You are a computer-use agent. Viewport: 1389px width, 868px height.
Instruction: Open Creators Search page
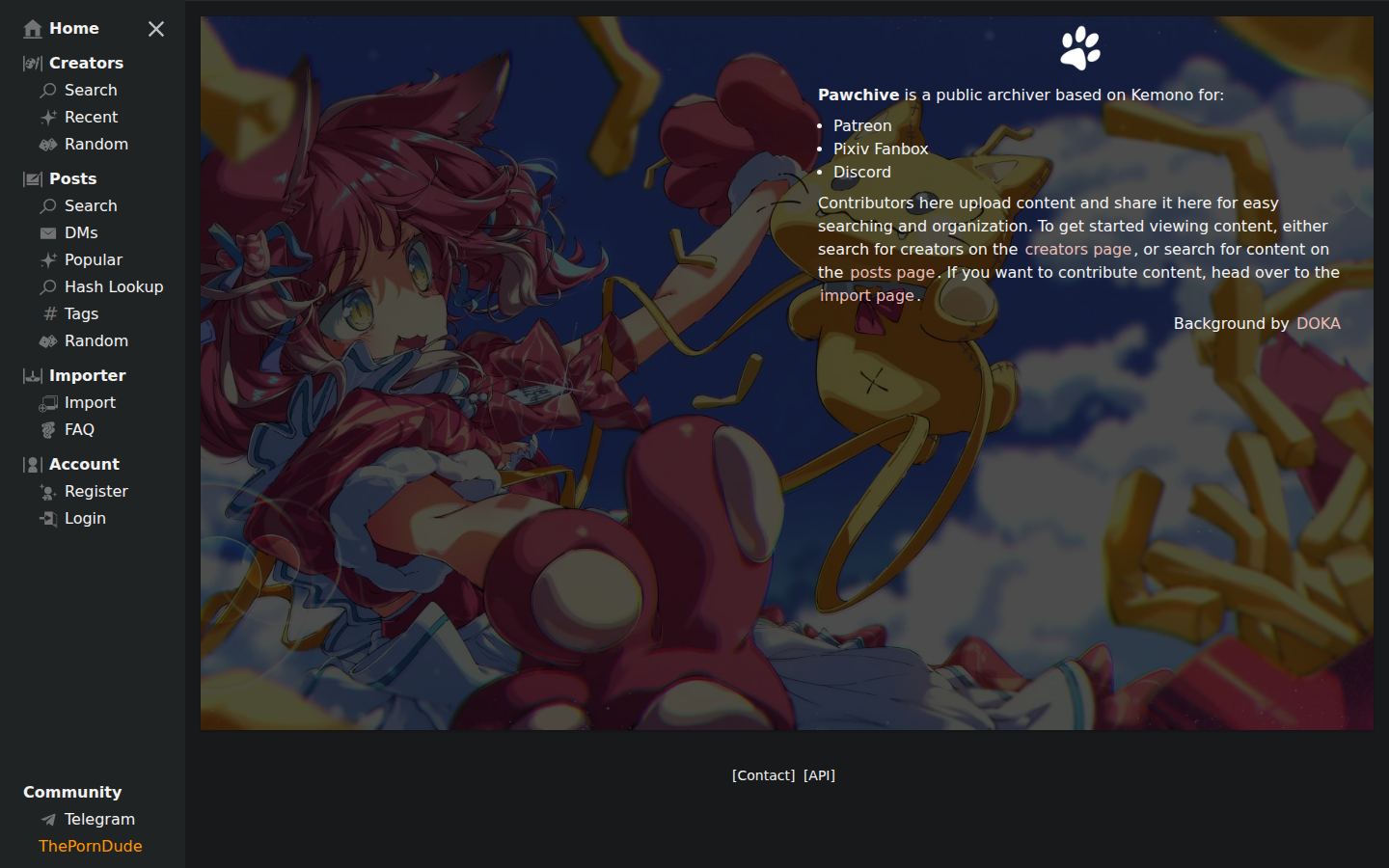click(91, 91)
